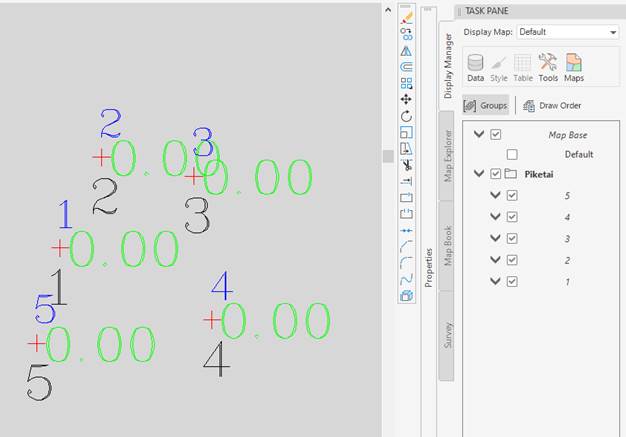The height and width of the screenshot is (437, 626).
Task: Click the Data icon in Display Manager
Action: [476, 67]
